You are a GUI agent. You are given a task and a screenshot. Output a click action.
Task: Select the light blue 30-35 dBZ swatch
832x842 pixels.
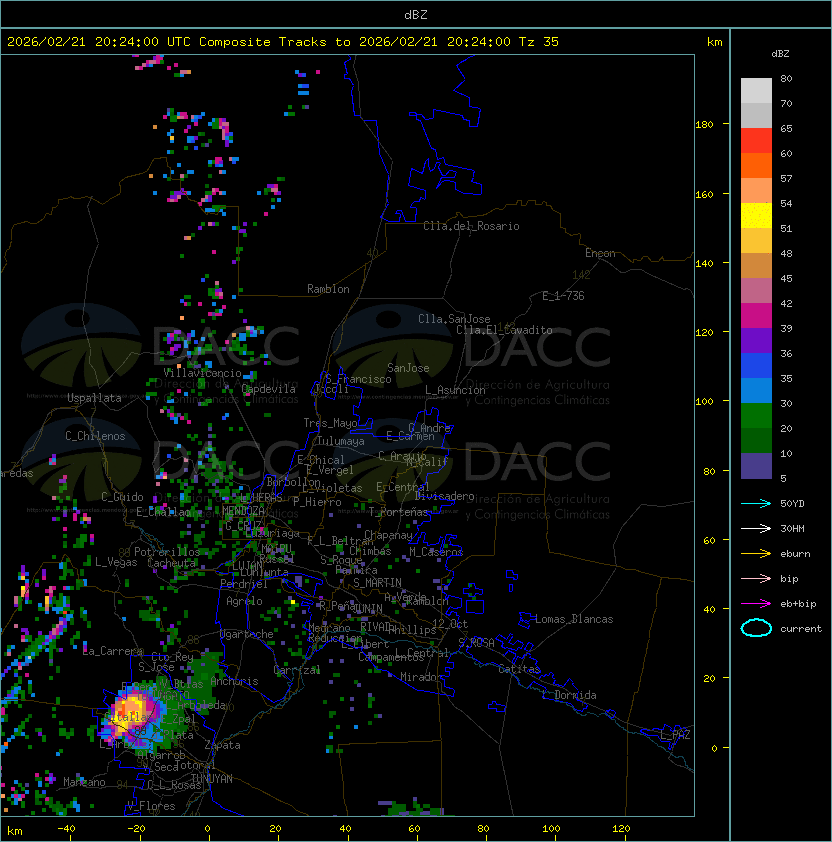click(x=756, y=391)
